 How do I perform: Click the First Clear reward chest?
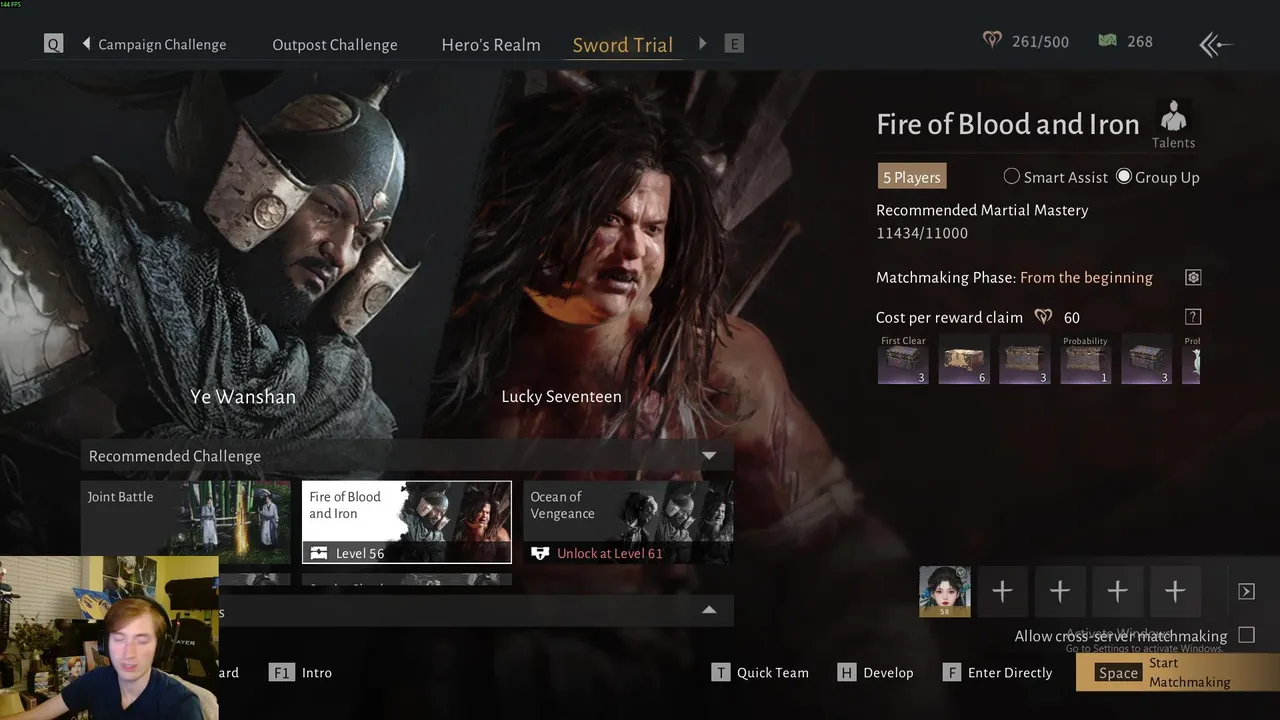coord(903,360)
